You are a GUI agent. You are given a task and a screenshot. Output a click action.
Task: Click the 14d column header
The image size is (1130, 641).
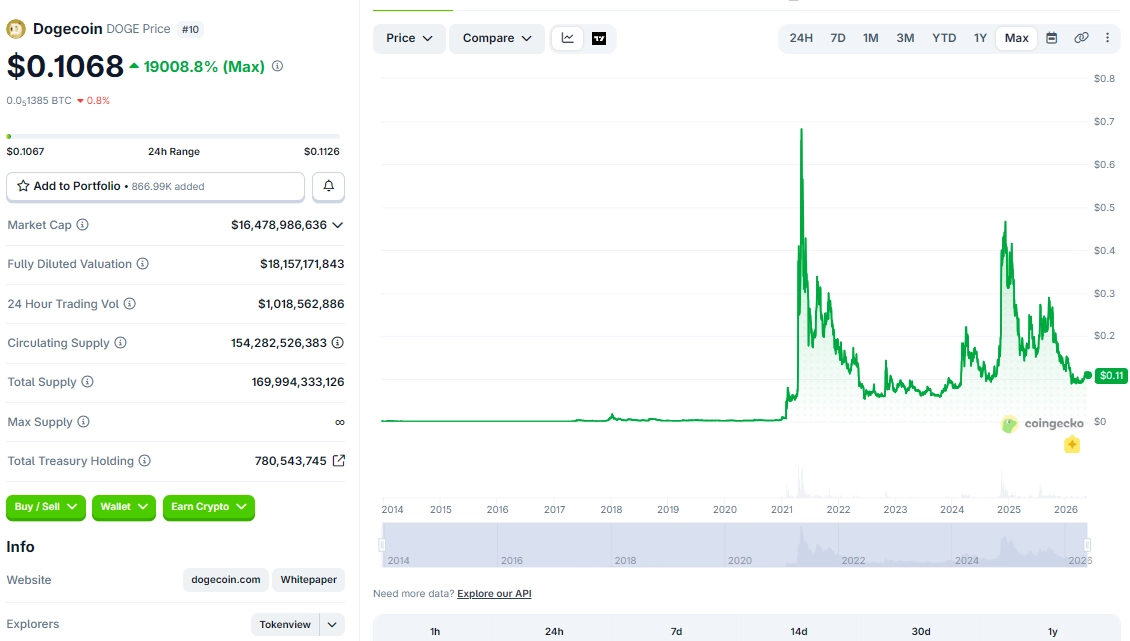click(798, 631)
